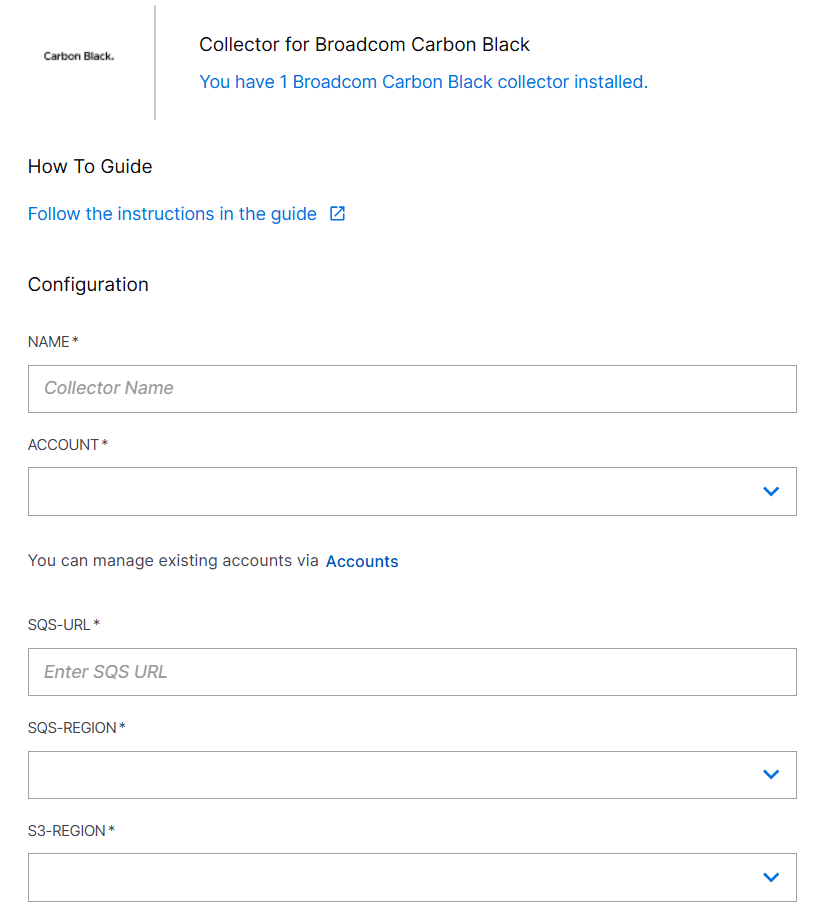Open the installed Carbon Black collector link
Image resolution: width=813 pixels, height=919 pixels.
coord(423,82)
